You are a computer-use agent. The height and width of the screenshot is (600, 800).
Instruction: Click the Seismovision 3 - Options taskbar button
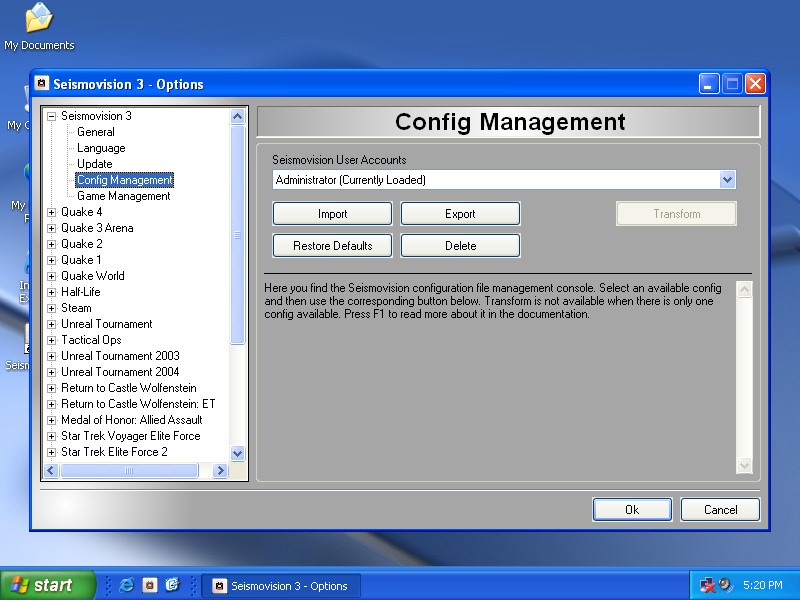point(280,586)
